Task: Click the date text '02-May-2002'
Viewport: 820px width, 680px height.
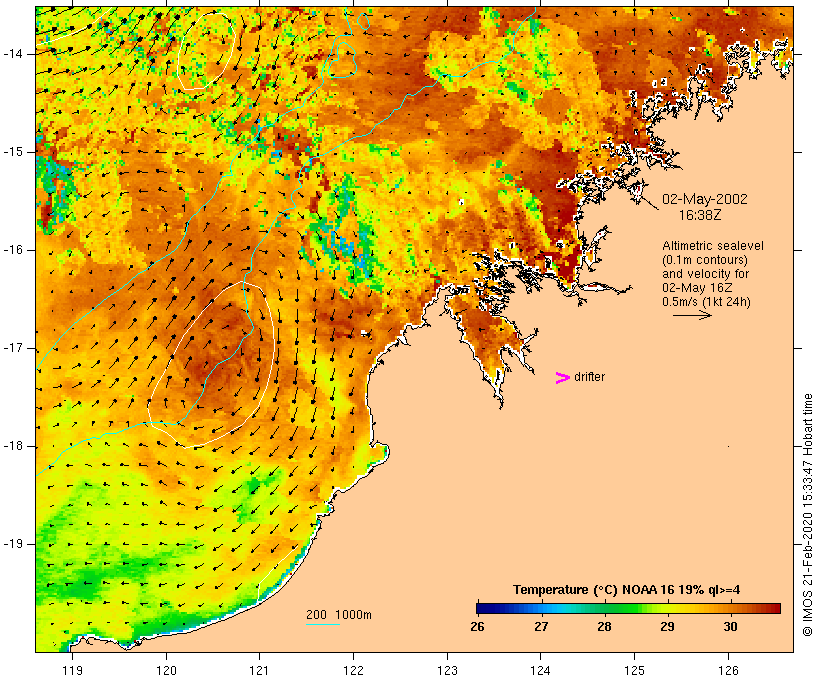Action: [704, 199]
